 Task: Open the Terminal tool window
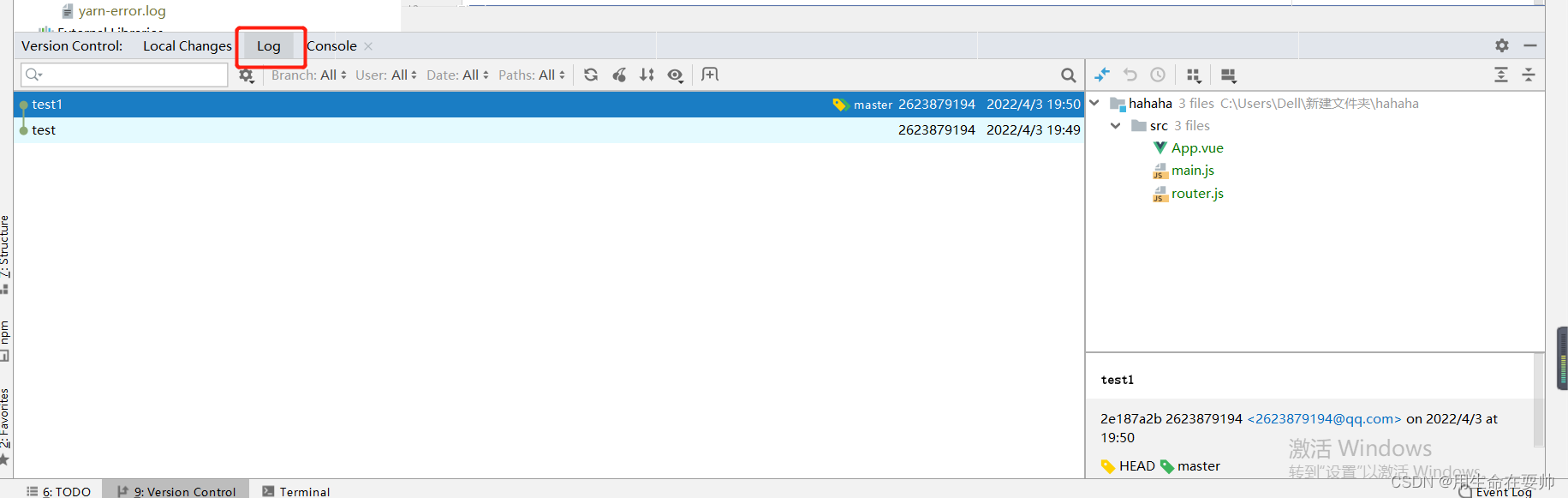(x=296, y=491)
